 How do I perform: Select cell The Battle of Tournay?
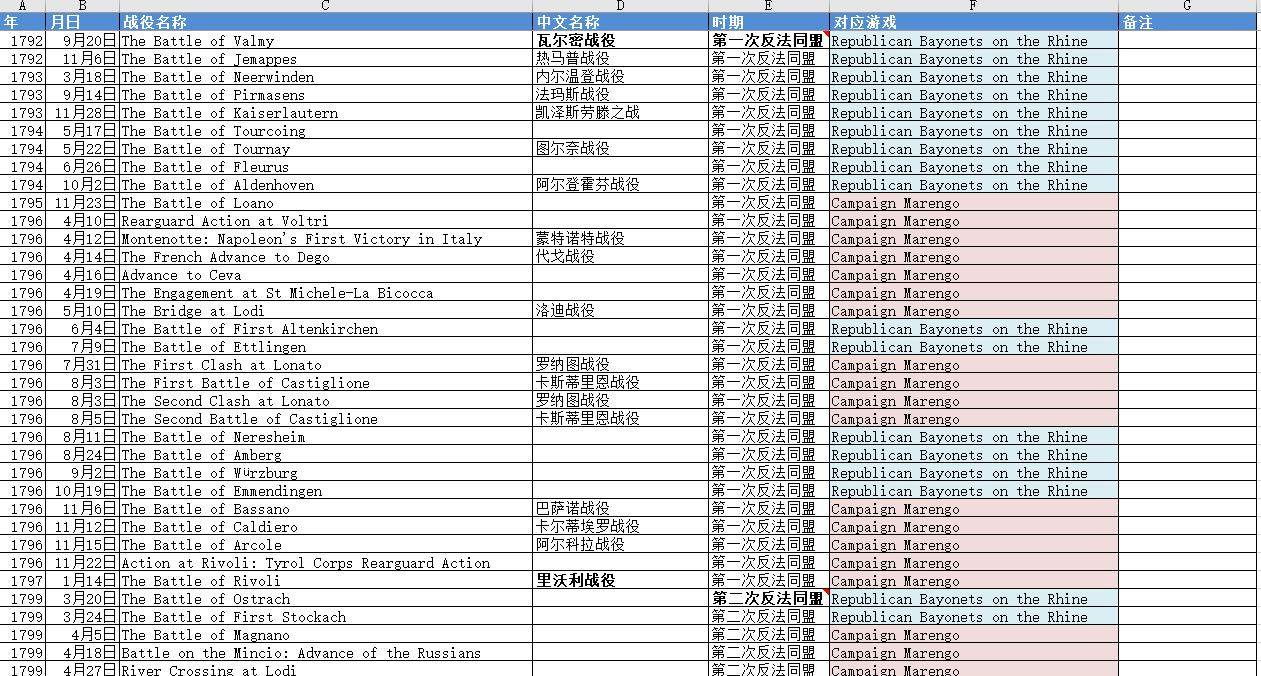(325, 149)
